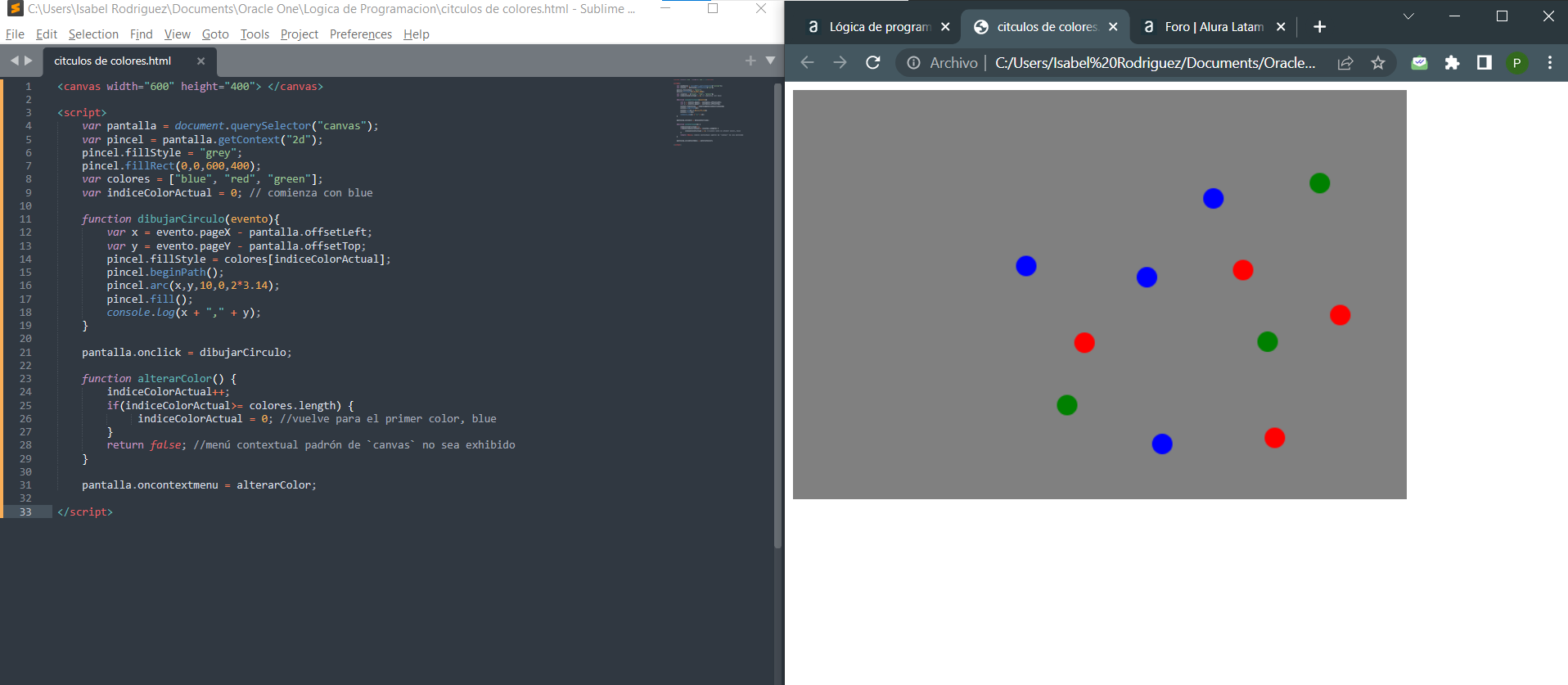Click line number 21 in the gutter
Viewport: 1568px width, 685px height.
tap(25, 352)
